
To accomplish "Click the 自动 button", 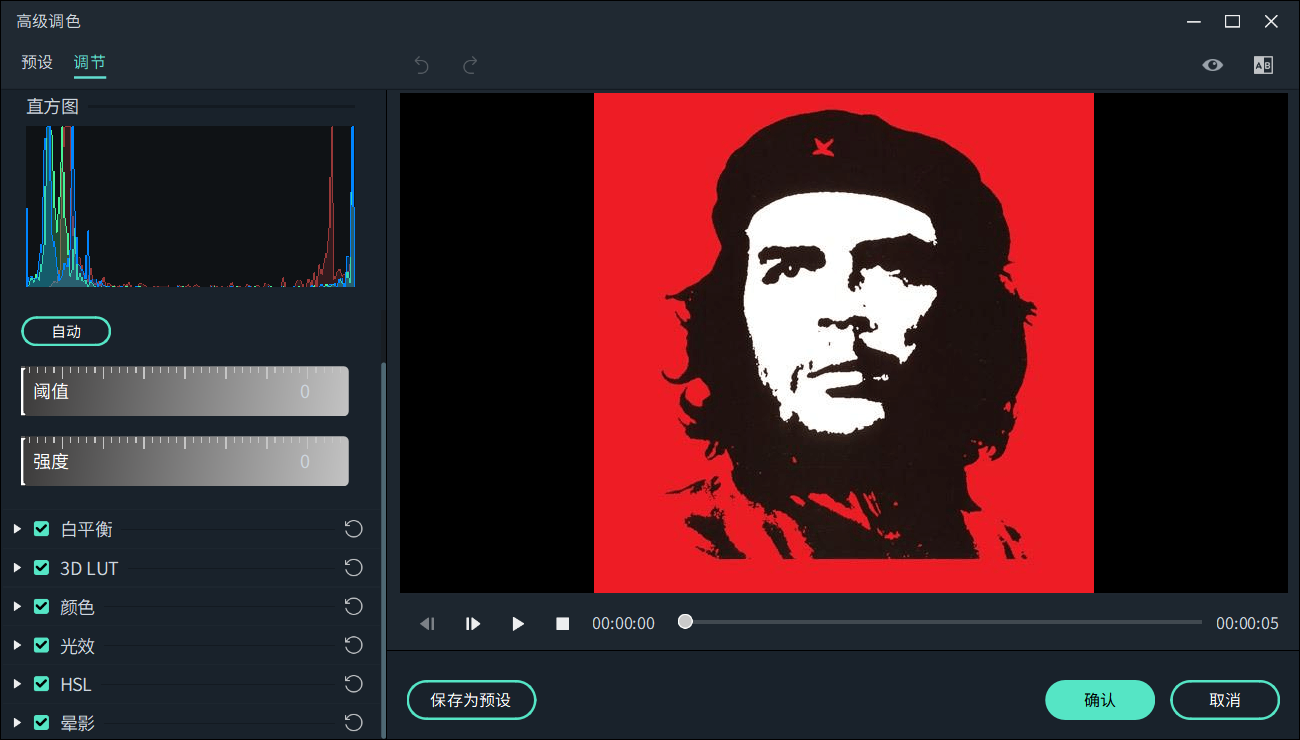I will tap(66, 331).
